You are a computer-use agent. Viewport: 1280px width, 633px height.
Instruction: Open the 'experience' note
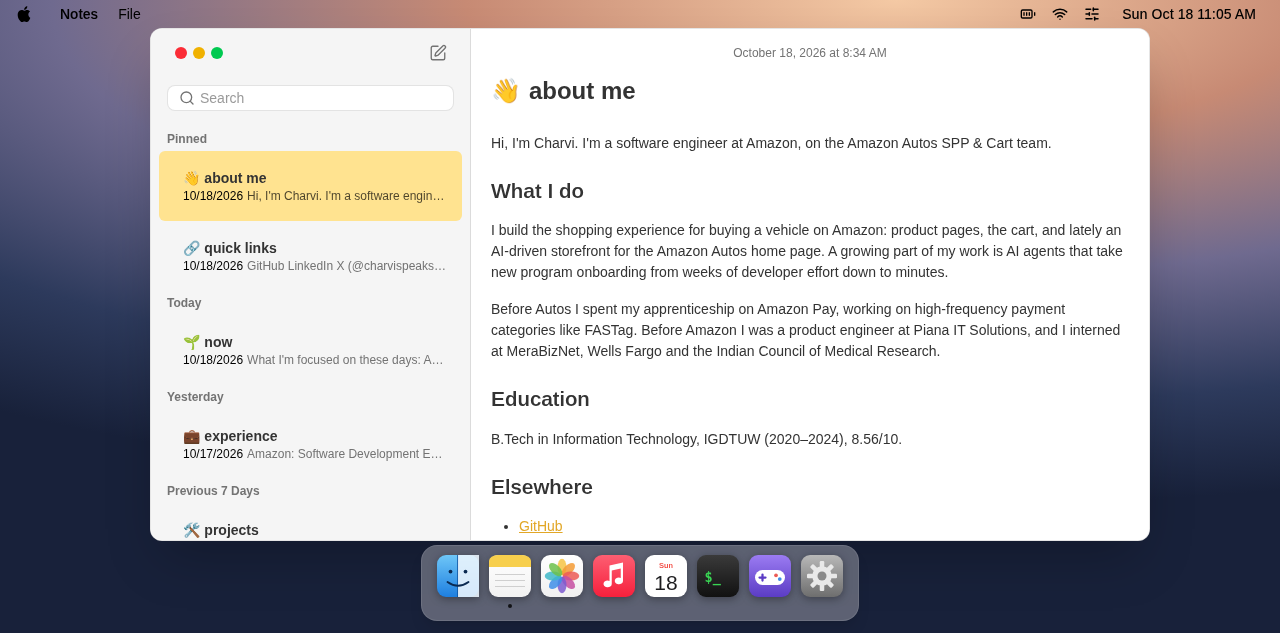310,444
